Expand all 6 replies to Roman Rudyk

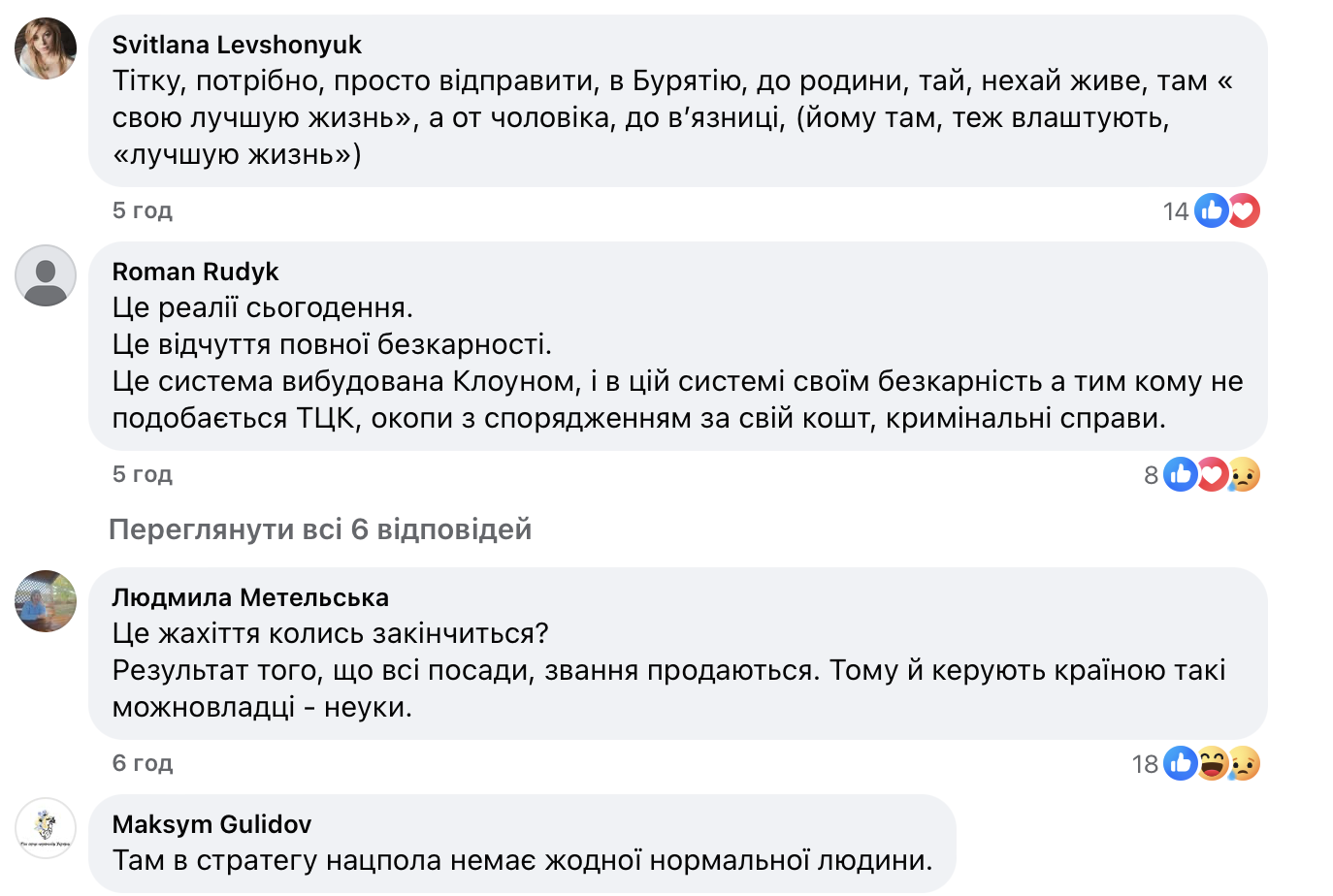(320, 529)
